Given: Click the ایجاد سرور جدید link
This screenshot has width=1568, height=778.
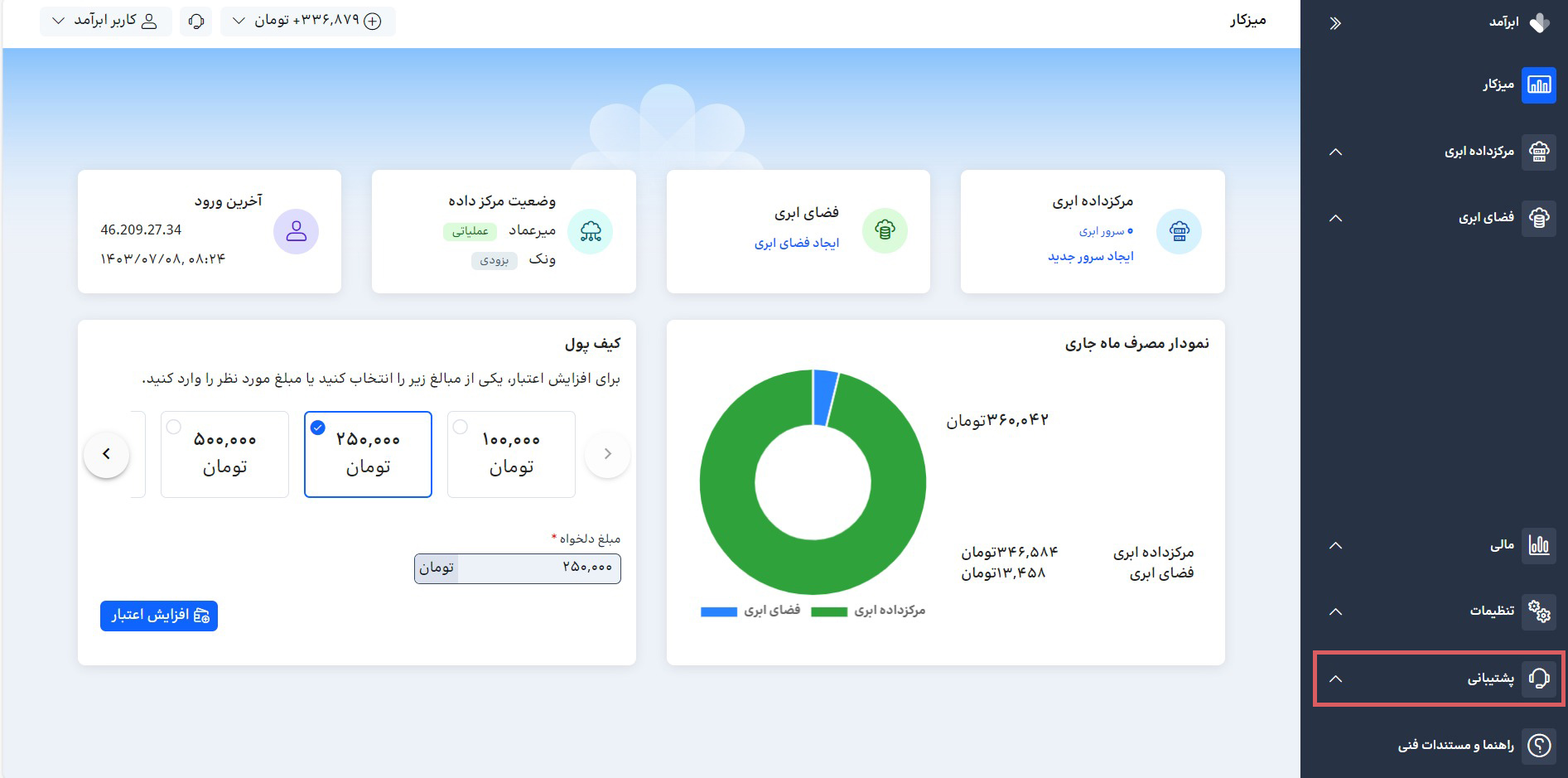Looking at the screenshot, I should [x=1090, y=257].
